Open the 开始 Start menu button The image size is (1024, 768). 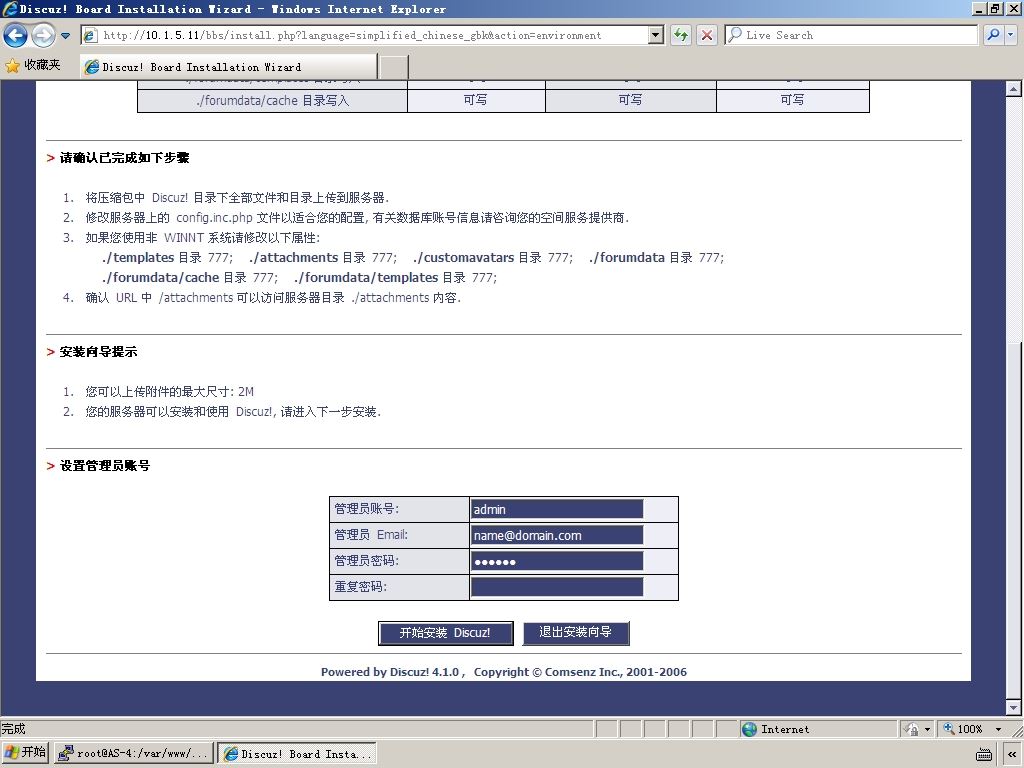point(25,753)
